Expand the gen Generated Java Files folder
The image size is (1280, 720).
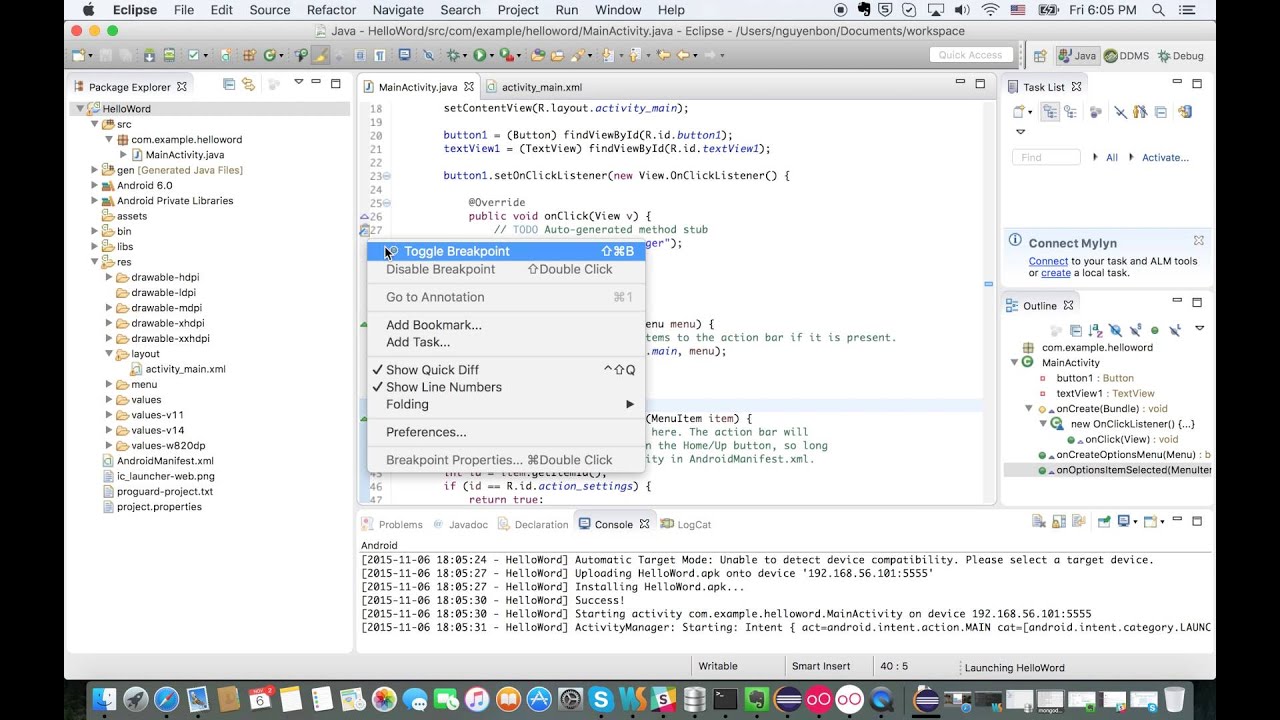click(x=94, y=170)
